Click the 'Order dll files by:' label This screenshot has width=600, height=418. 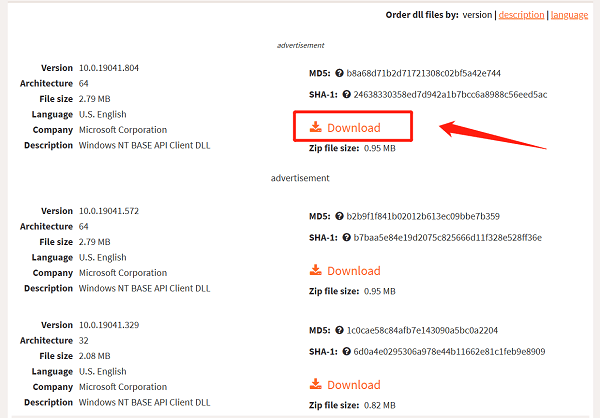(x=422, y=15)
